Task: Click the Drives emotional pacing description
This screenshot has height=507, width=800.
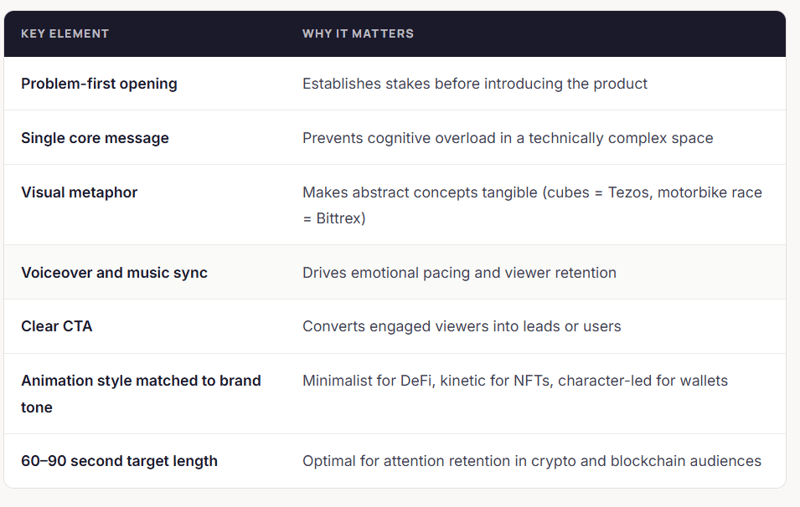Action: coord(459,273)
